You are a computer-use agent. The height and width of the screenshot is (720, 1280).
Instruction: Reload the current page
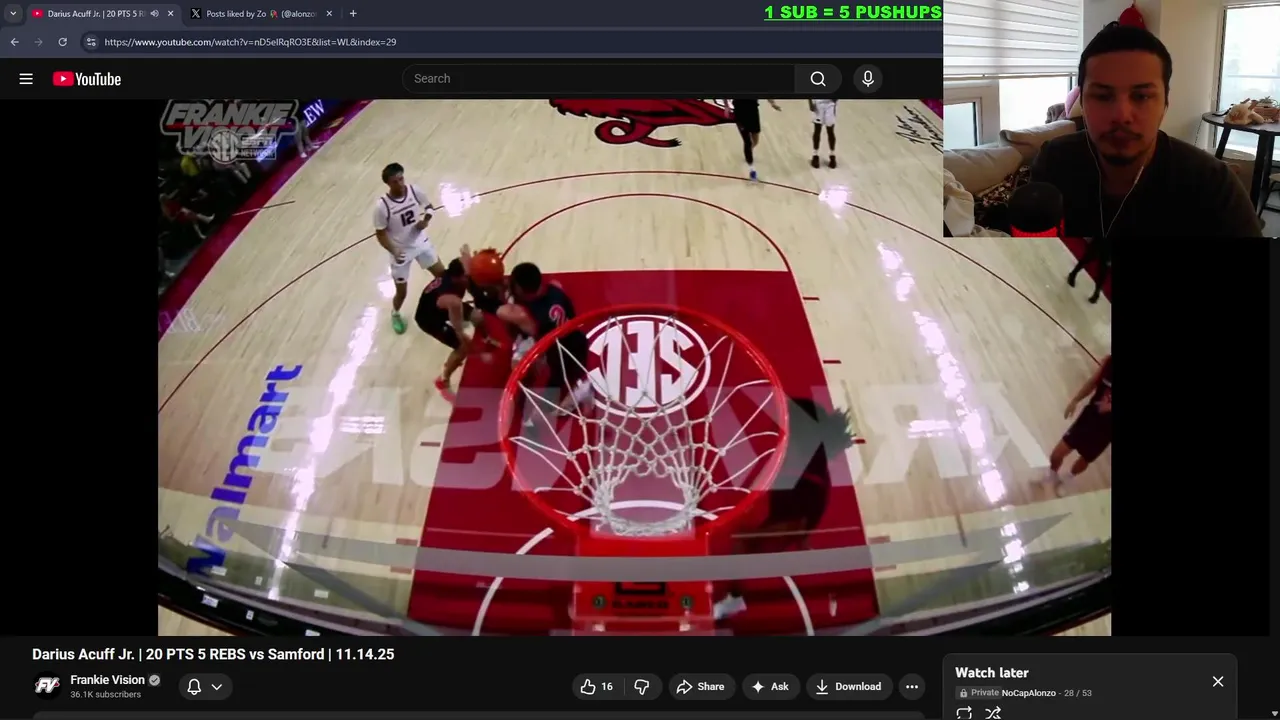[x=62, y=42]
